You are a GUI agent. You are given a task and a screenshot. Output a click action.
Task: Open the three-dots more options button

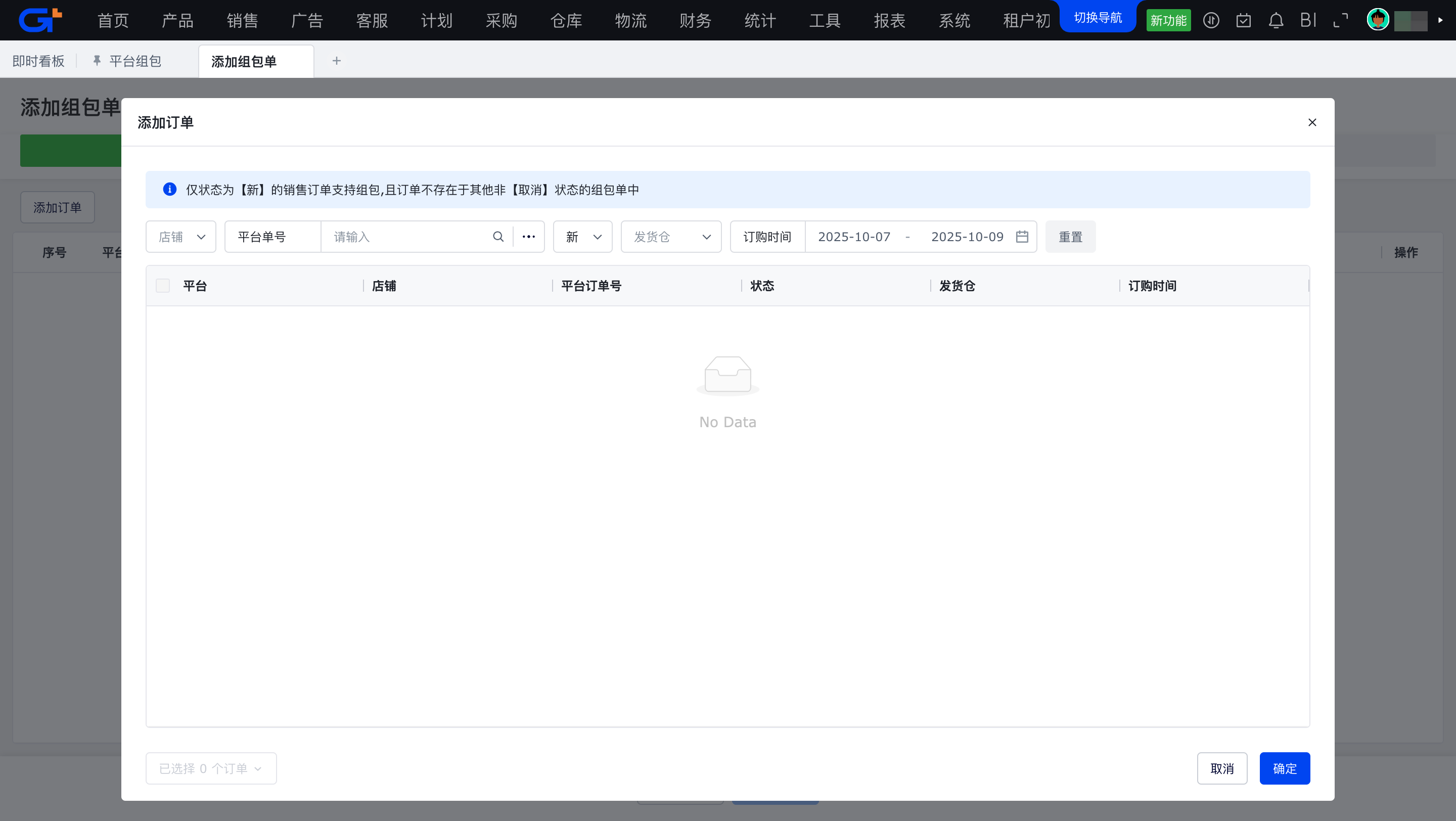528,237
